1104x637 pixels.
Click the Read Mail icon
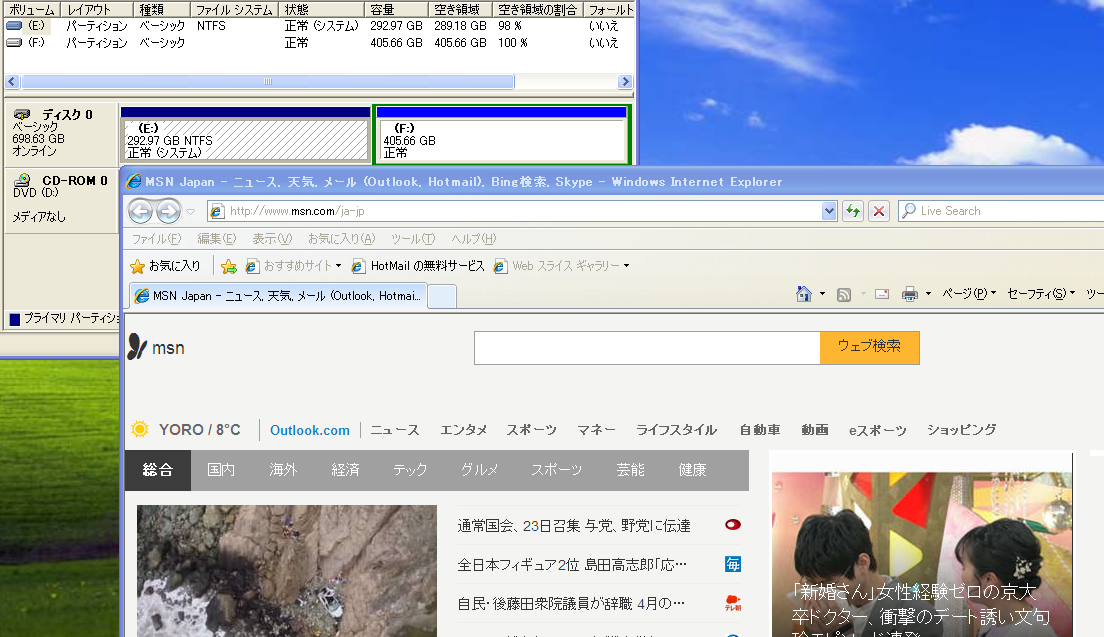(882, 294)
